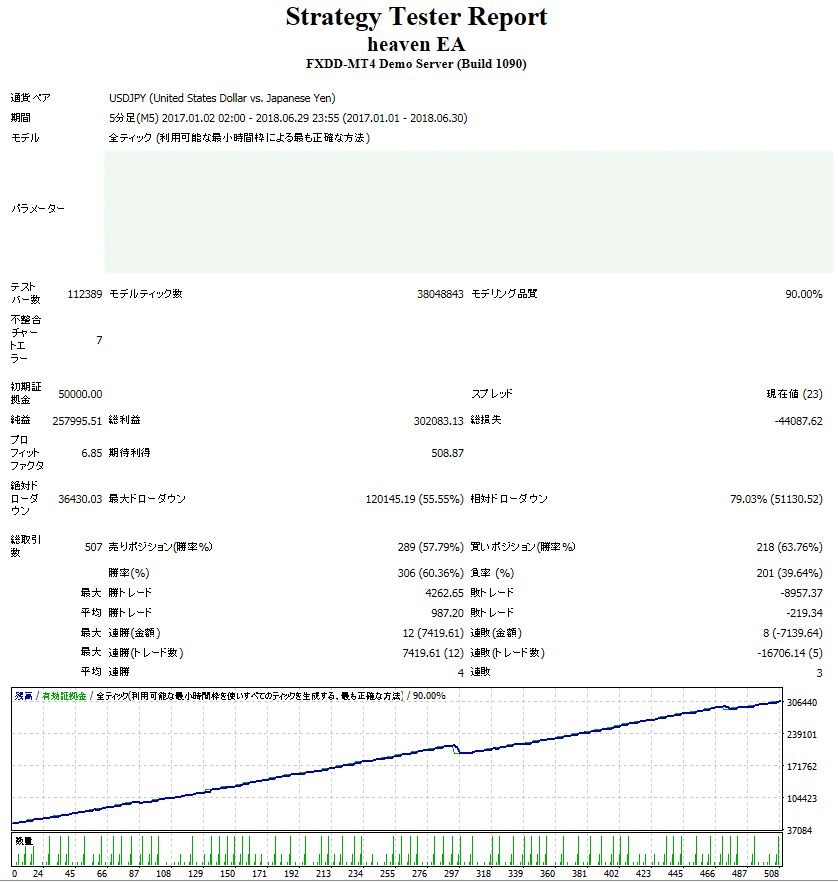Click profit trades value 306 (60.36%)
This screenshot has height=882, width=838.
pos(430,573)
